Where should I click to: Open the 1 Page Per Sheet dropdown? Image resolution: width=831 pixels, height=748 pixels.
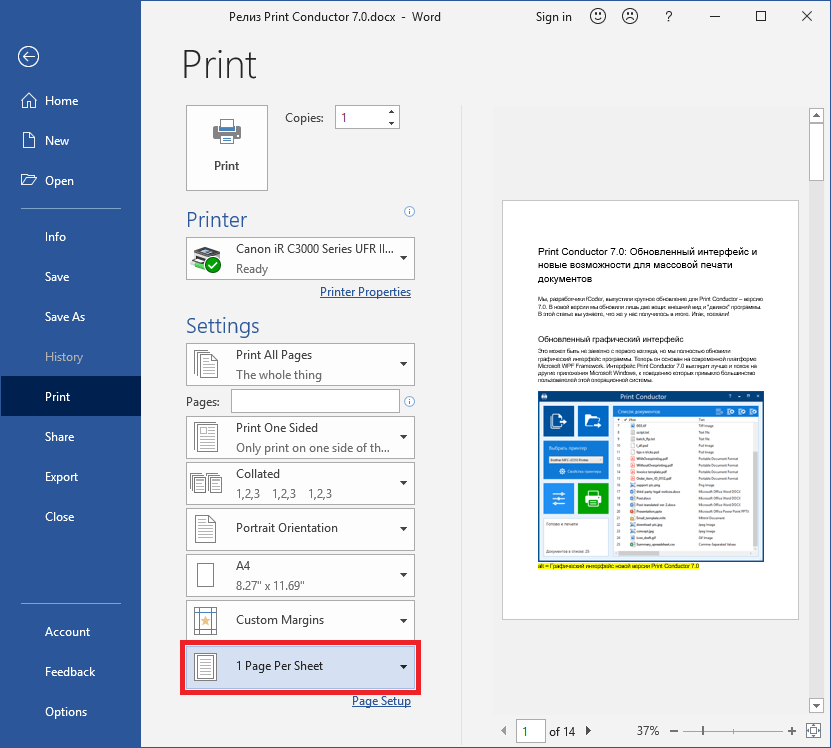[x=300, y=666]
